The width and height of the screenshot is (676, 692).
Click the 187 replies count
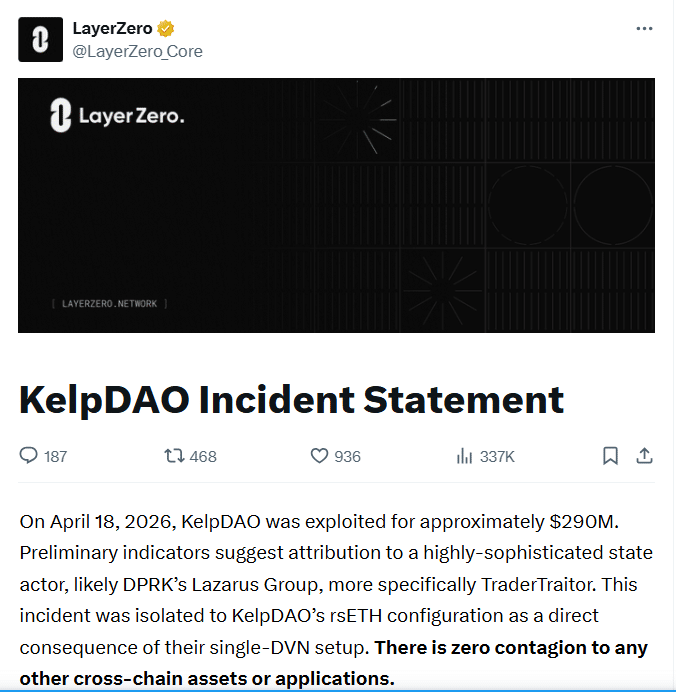[x=56, y=457]
